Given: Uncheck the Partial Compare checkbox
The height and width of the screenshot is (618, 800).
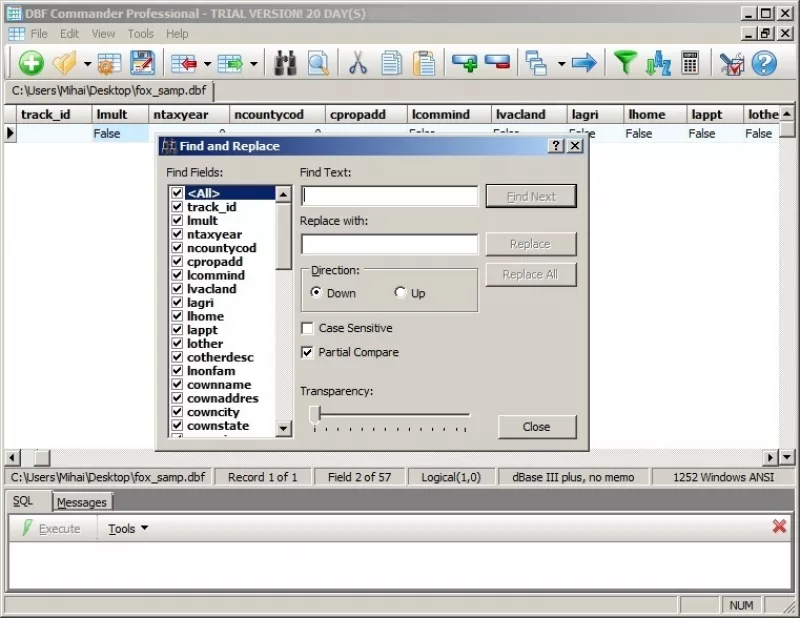Looking at the screenshot, I should [307, 352].
